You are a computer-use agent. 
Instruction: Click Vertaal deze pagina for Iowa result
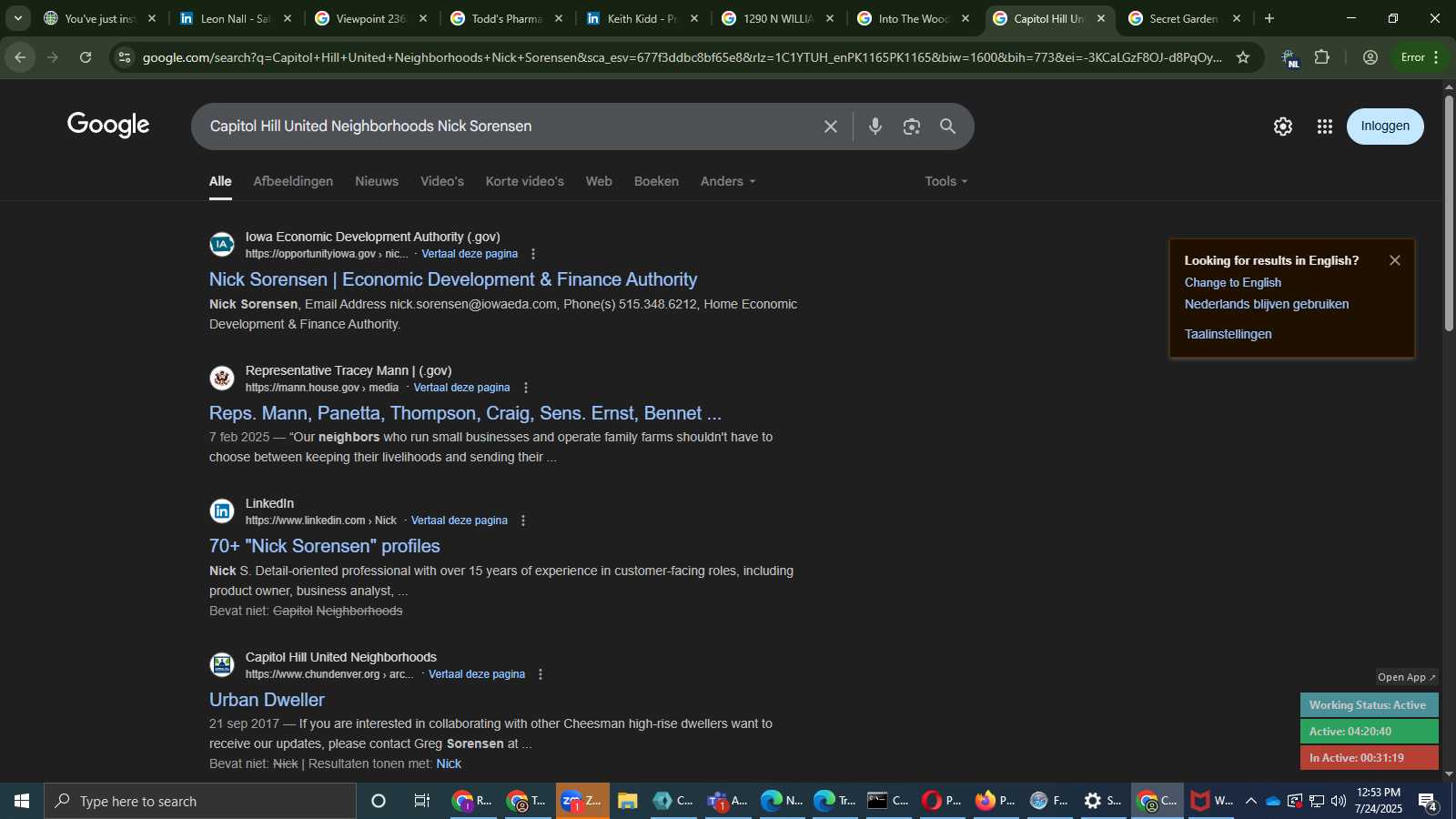point(470,254)
